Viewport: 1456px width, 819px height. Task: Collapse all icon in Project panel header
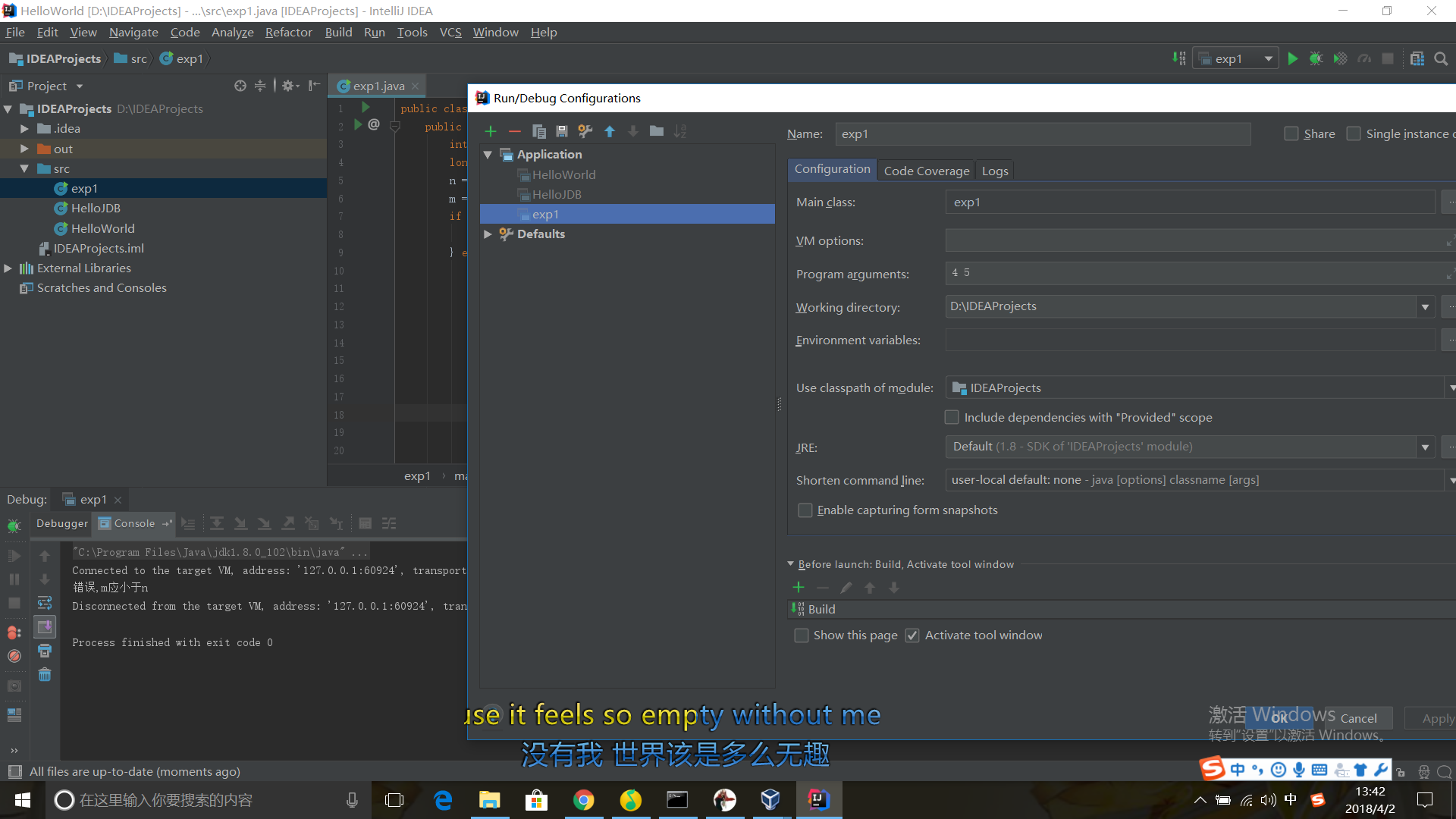coord(259,86)
